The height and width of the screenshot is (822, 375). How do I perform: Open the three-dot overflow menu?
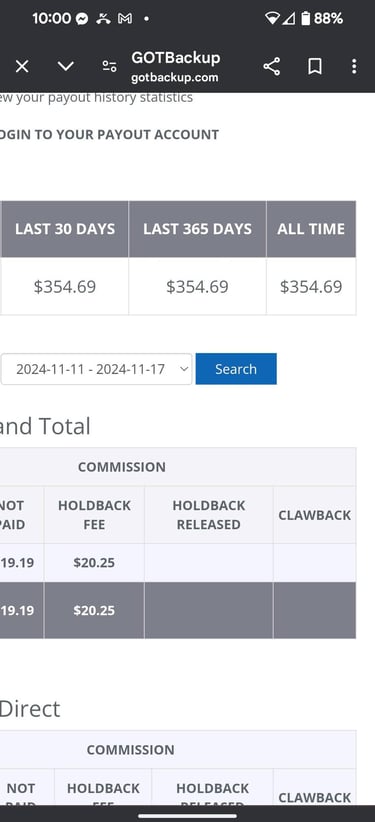[354, 67]
